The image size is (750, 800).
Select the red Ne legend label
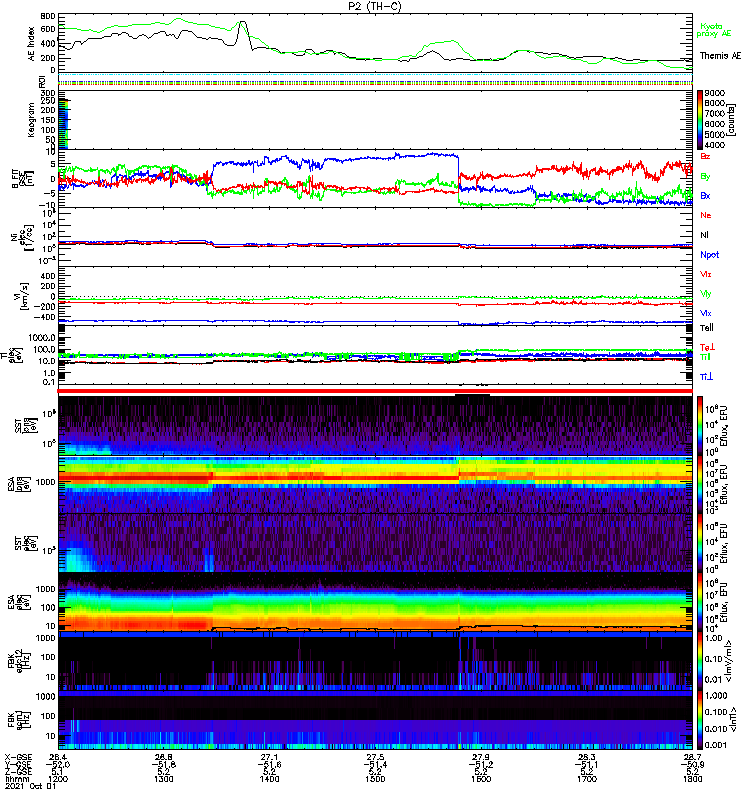[706, 215]
